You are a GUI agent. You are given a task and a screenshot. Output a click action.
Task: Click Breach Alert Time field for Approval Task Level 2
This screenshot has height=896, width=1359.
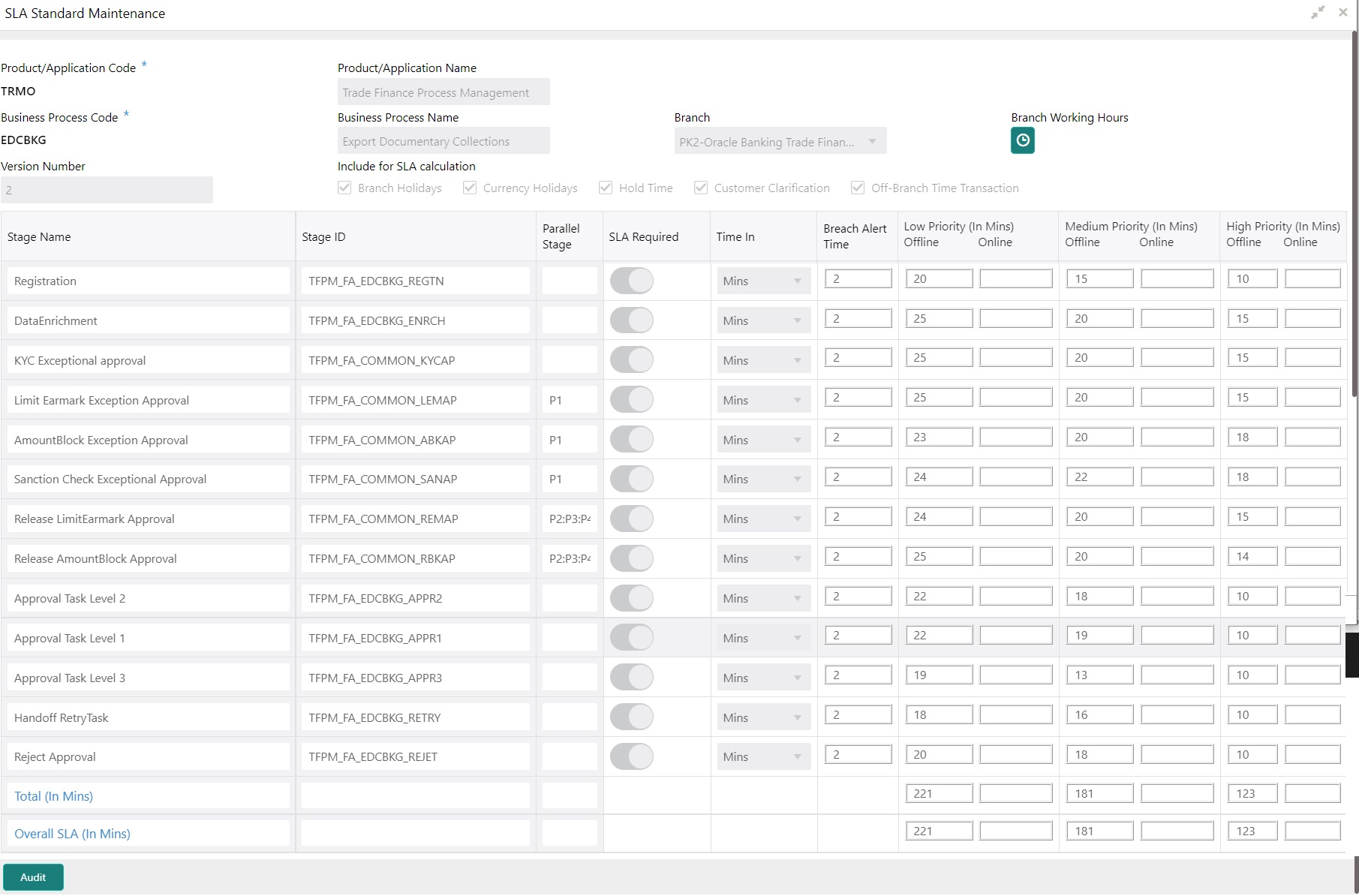click(858, 596)
